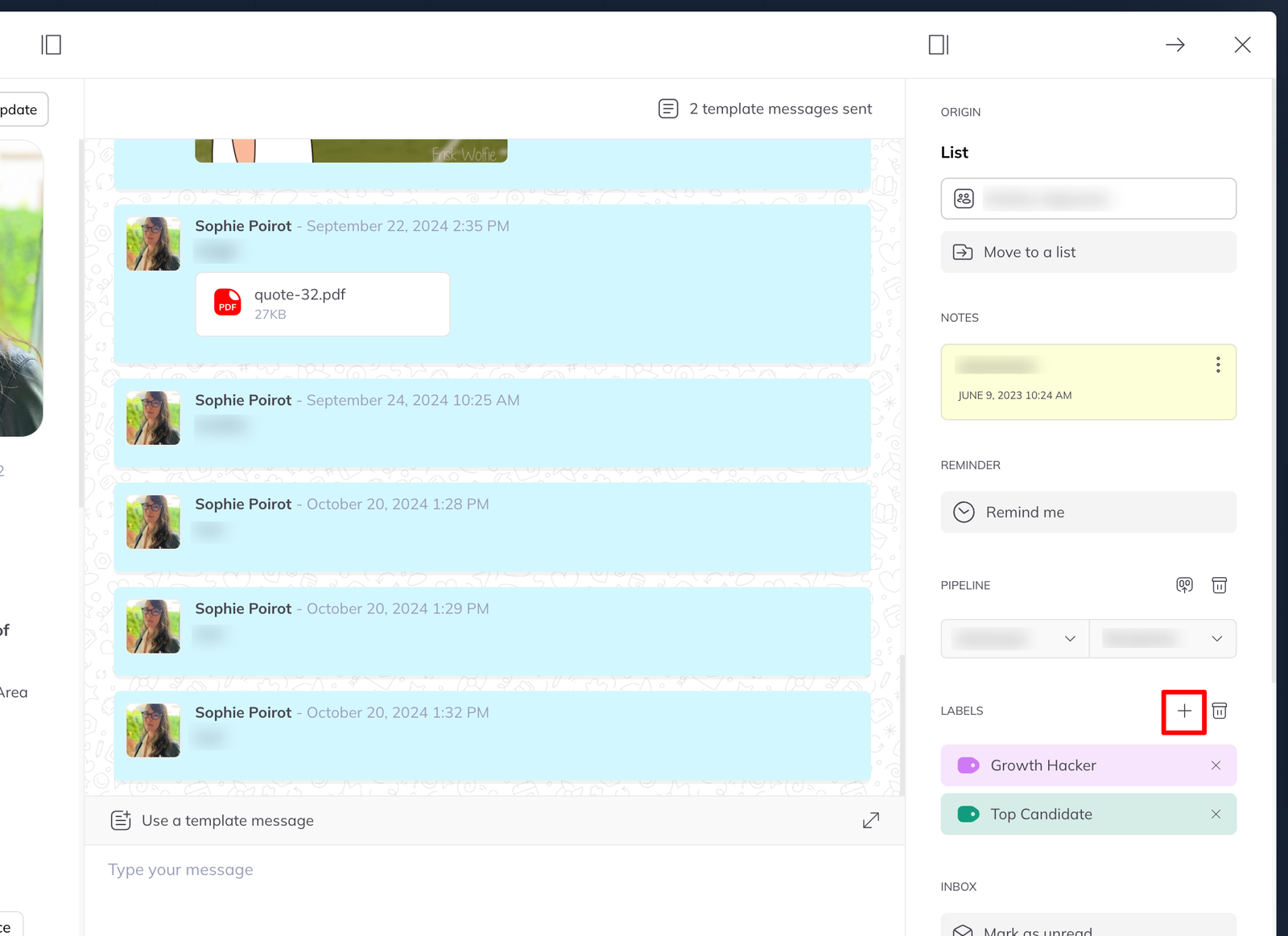
Task: Click Sophie Poirot avatar on September 22 message
Action: tap(153, 244)
